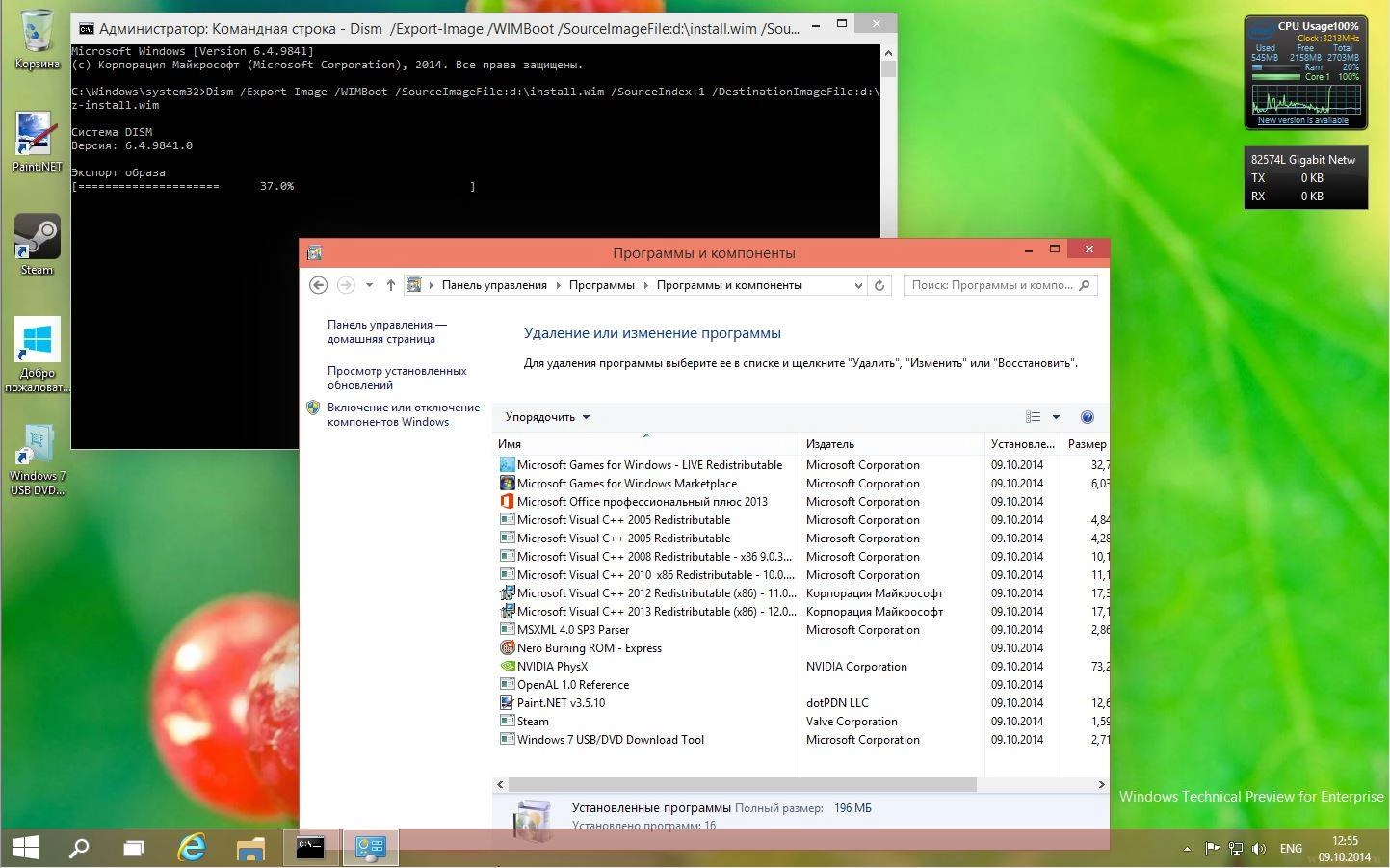Screen dimensions: 1390x868
Task: Switch to Control Panel taskbar button
Action: coord(371,848)
